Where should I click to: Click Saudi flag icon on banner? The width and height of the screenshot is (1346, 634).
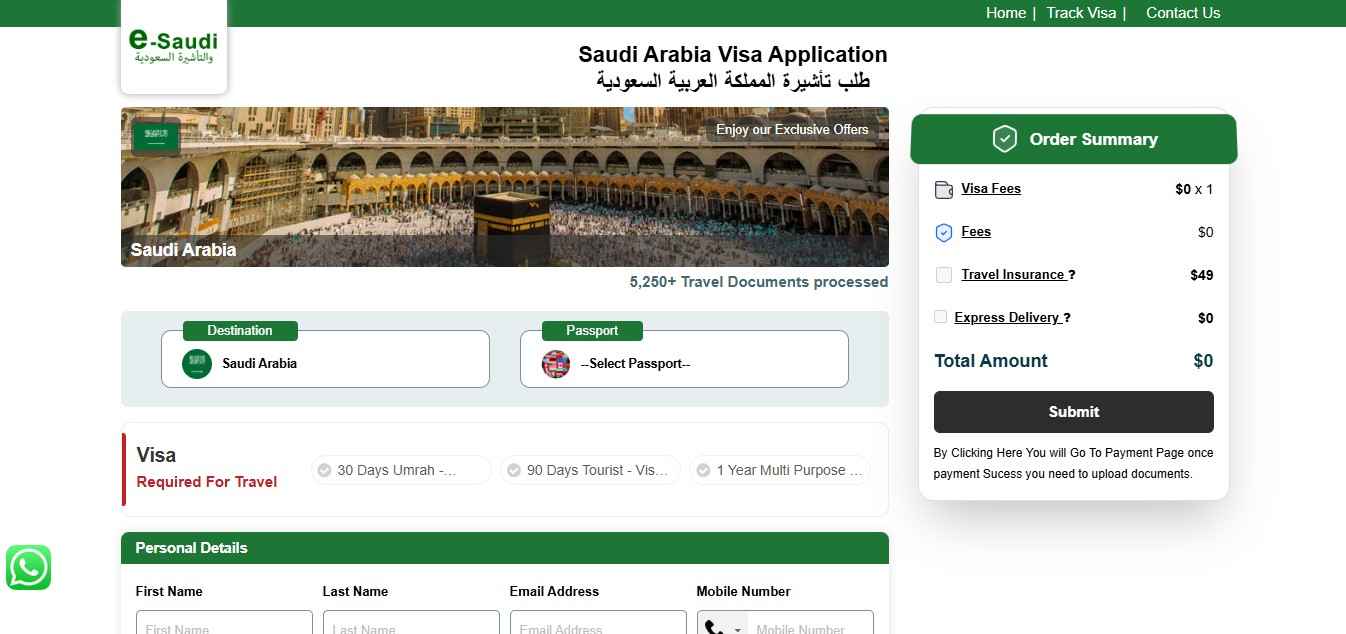tap(156, 135)
